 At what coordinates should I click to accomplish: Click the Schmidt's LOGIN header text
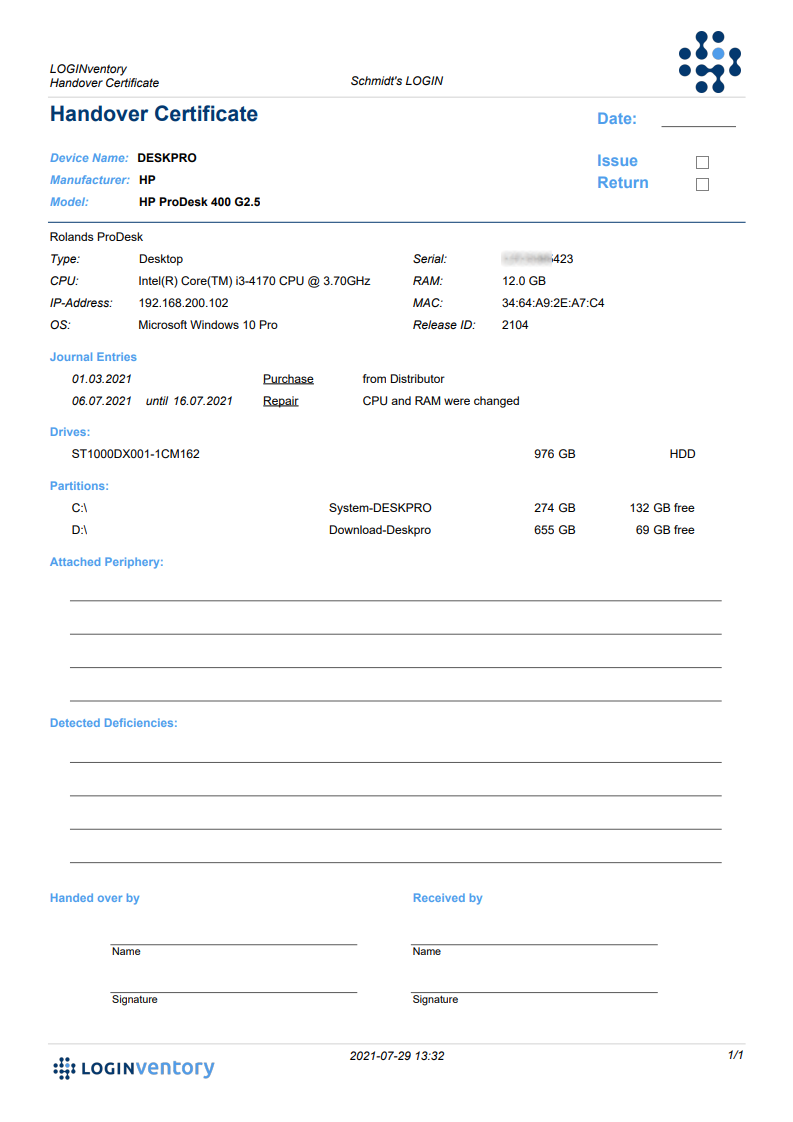point(396,82)
